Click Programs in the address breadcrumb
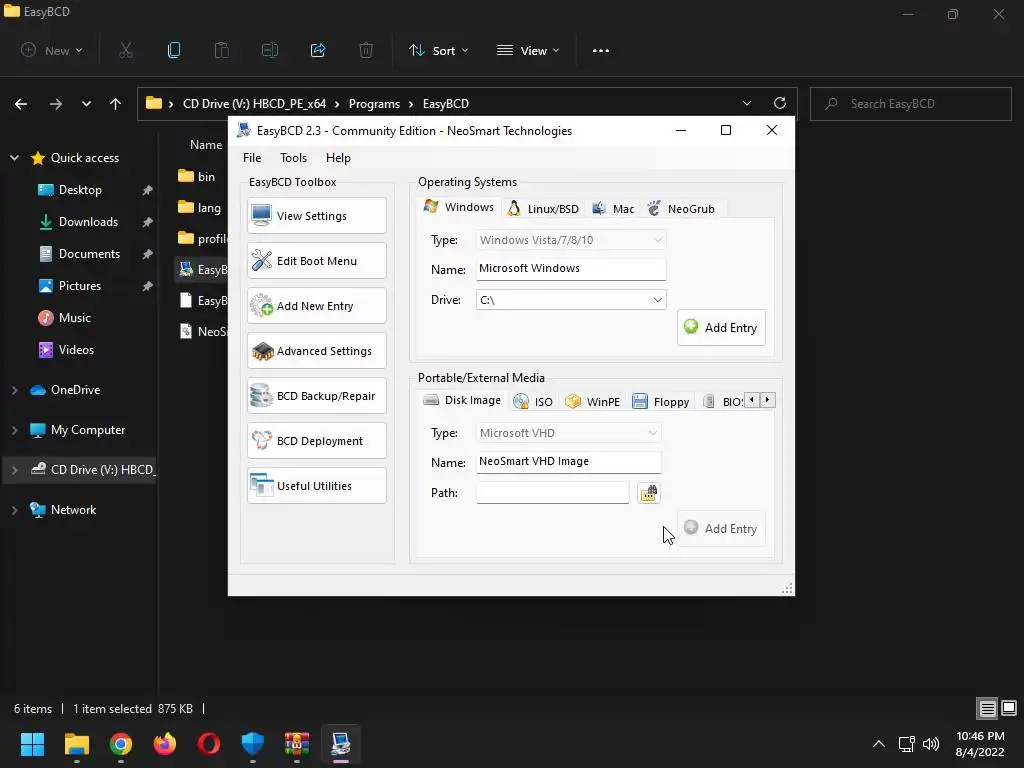Image resolution: width=1024 pixels, height=768 pixels. (374, 104)
